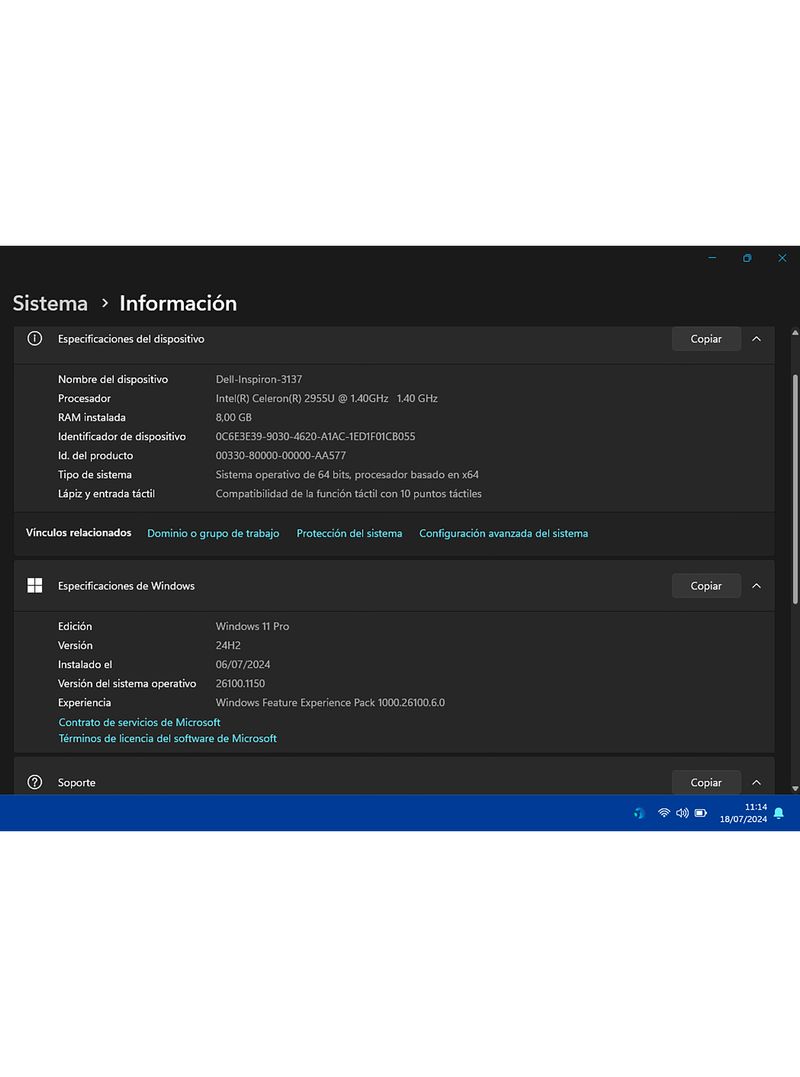Go back to Sistema in the breadcrumb
The image size is (800, 1077).
click(50, 303)
